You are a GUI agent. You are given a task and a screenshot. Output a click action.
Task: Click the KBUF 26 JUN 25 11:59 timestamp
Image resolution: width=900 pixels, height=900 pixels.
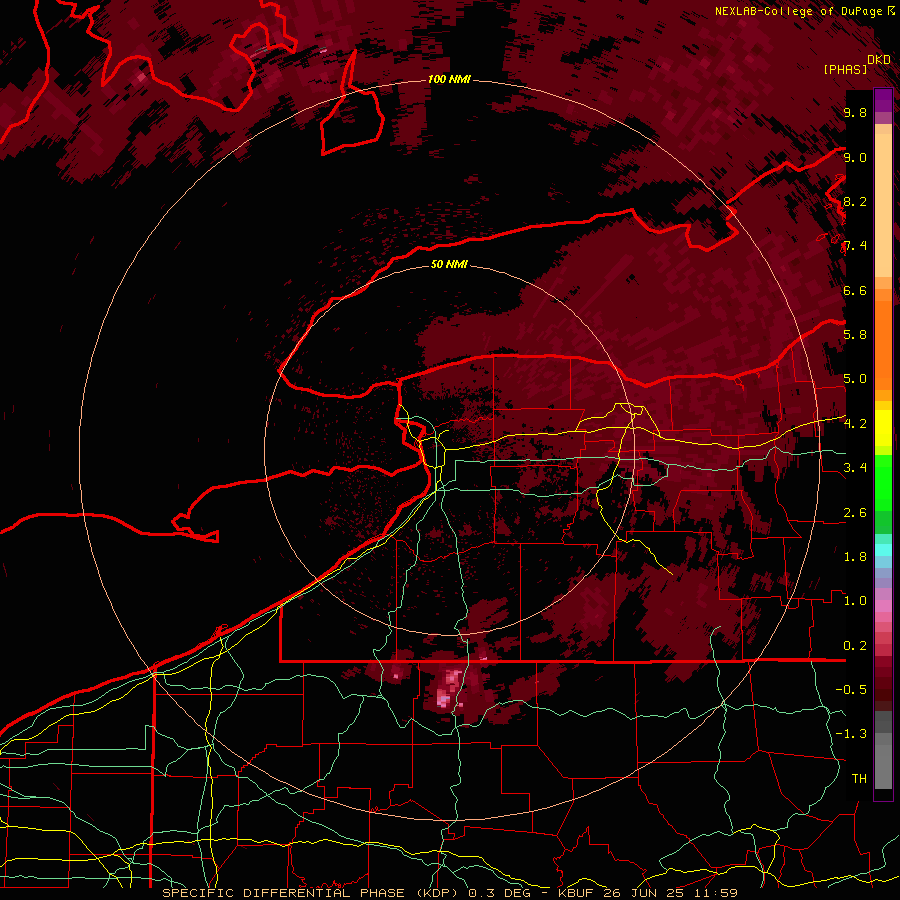coord(647,893)
